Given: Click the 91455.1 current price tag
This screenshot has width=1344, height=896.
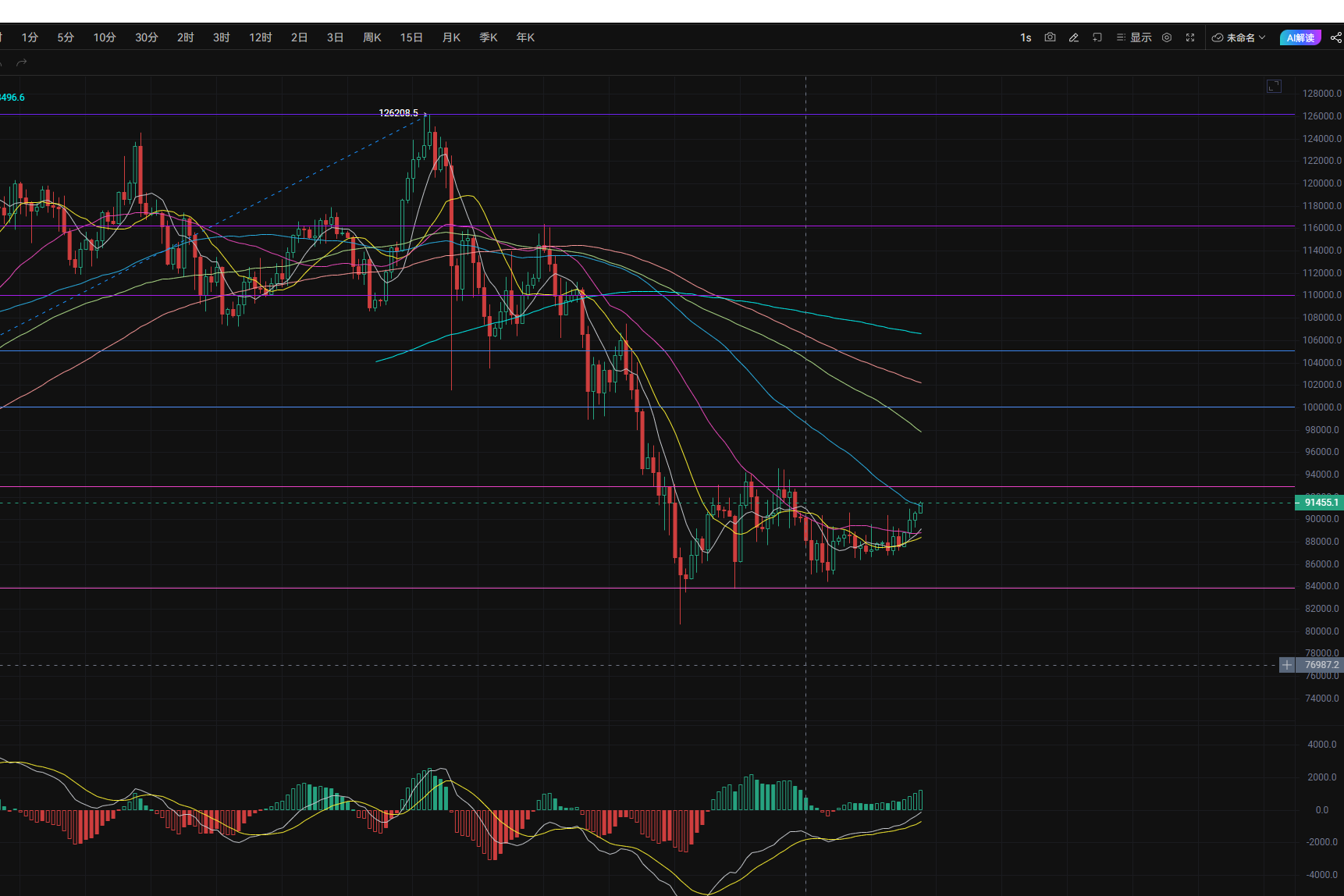Looking at the screenshot, I should 1321,502.
